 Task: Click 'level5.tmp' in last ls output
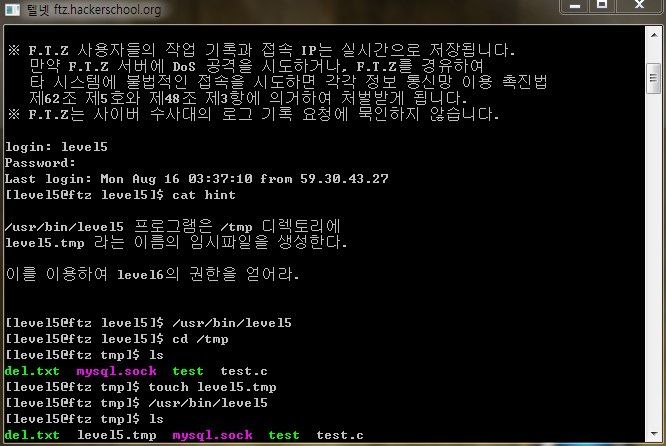click(117, 435)
